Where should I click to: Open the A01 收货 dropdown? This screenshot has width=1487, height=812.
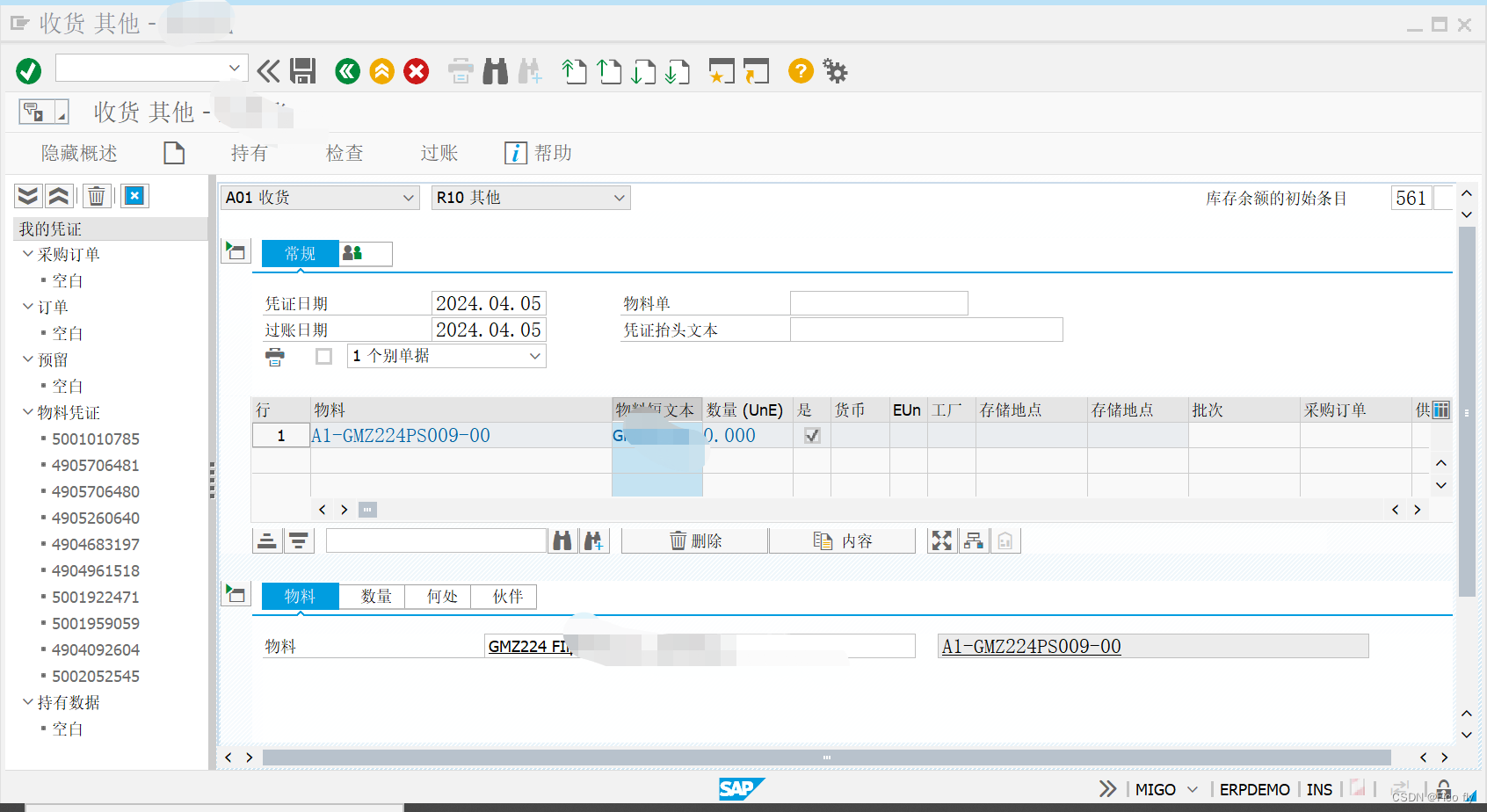coord(408,198)
